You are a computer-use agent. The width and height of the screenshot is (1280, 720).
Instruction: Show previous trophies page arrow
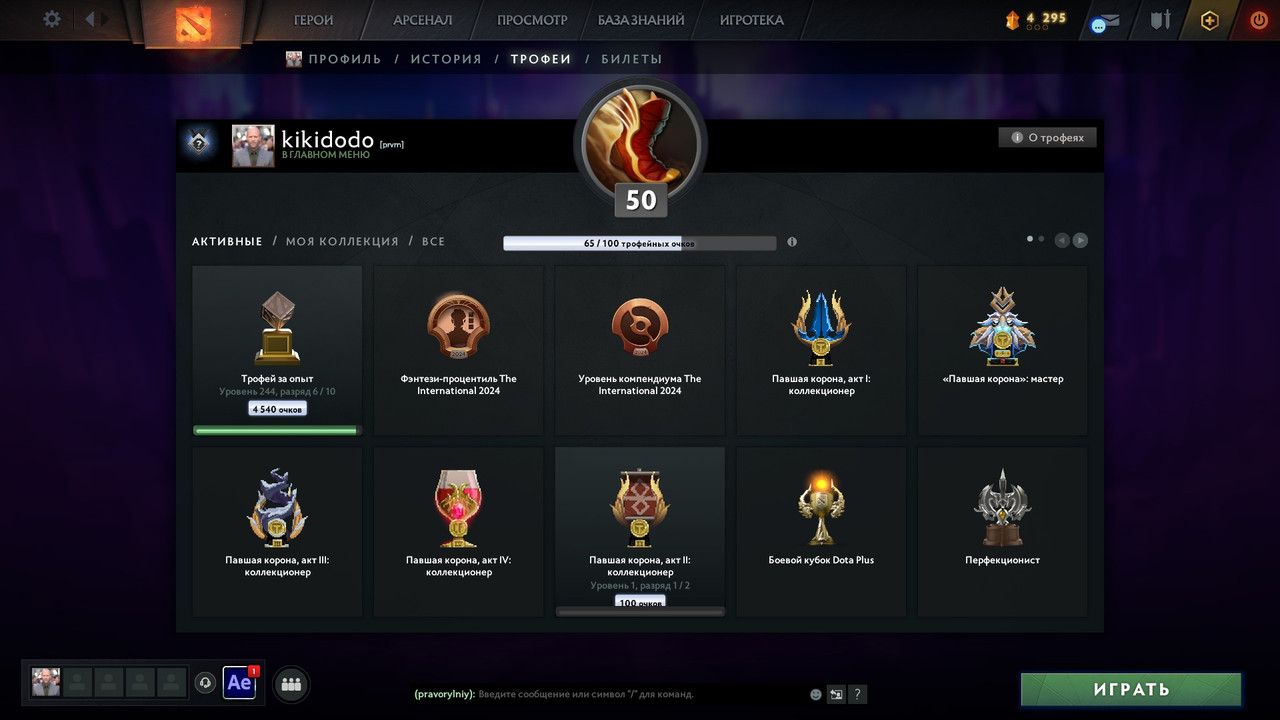coord(1062,240)
